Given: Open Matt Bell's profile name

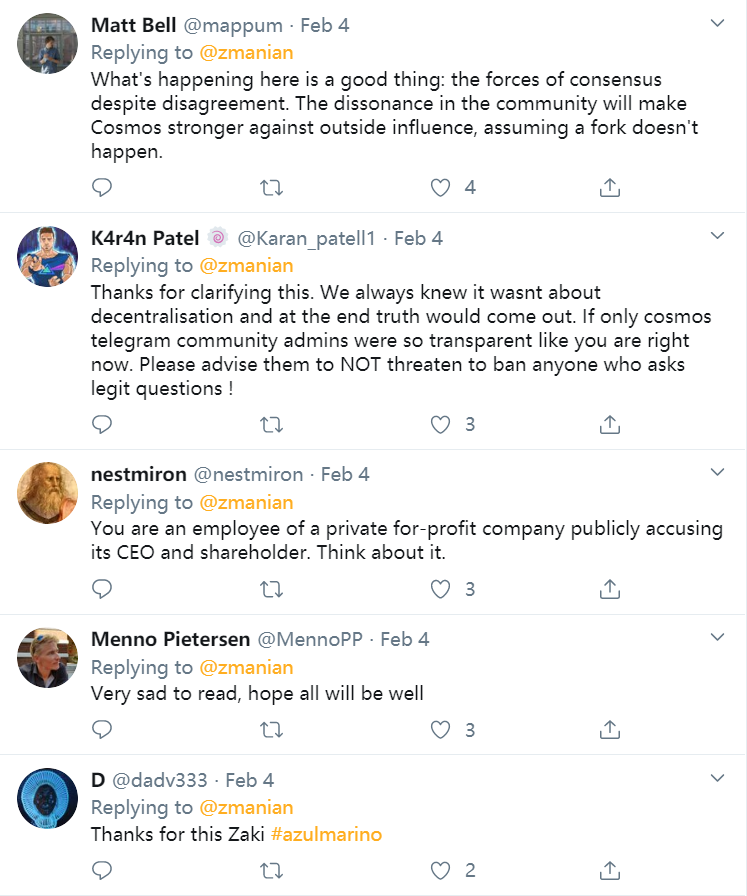Looking at the screenshot, I should coord(134,25).
